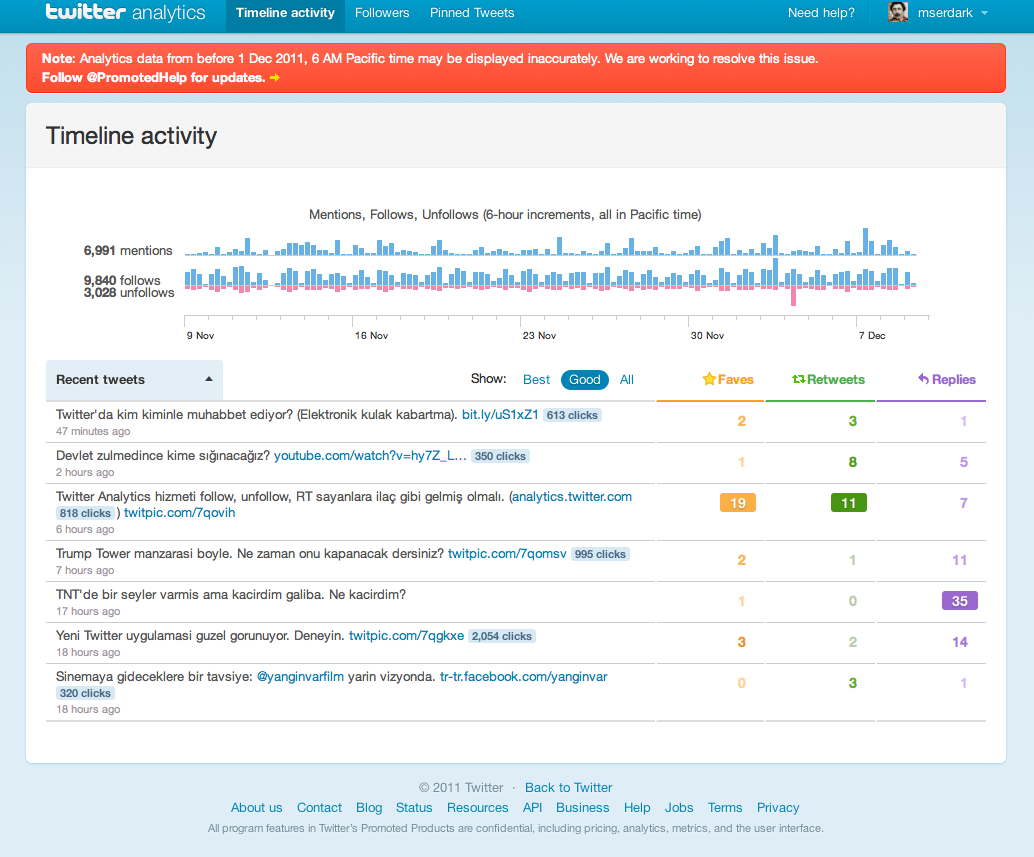Click the 'TNT'de bir seyler varmis' tweet text
The image size is (1034, 857).
click(x=231, y=595)
